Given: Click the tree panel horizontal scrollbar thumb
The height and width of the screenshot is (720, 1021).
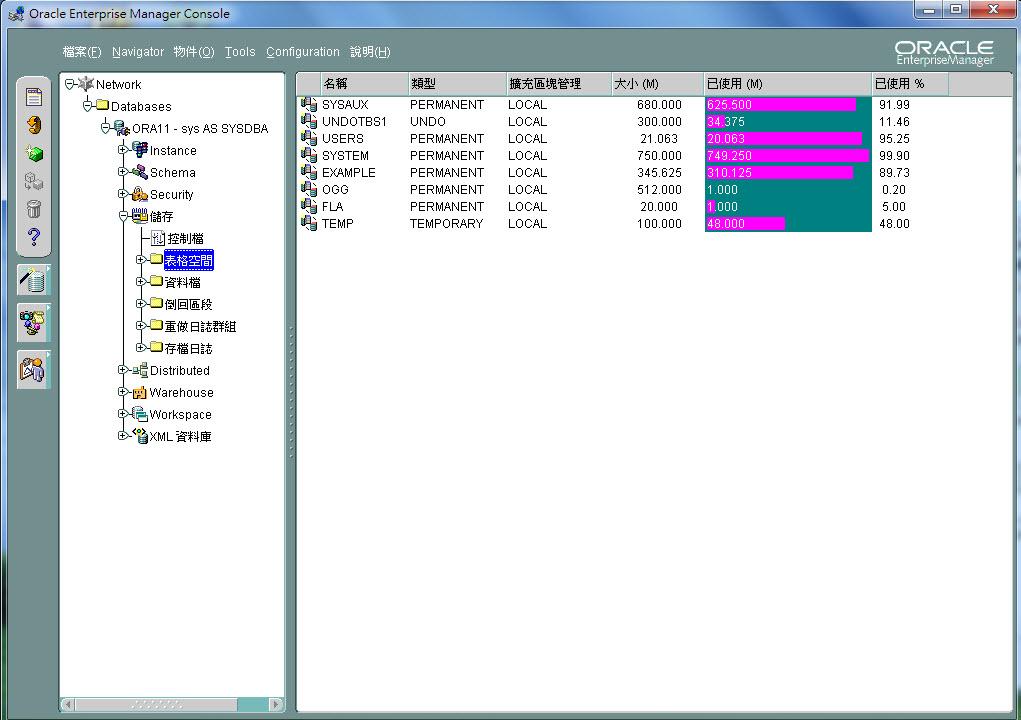Looking at the screenshot, I should 156,704.
